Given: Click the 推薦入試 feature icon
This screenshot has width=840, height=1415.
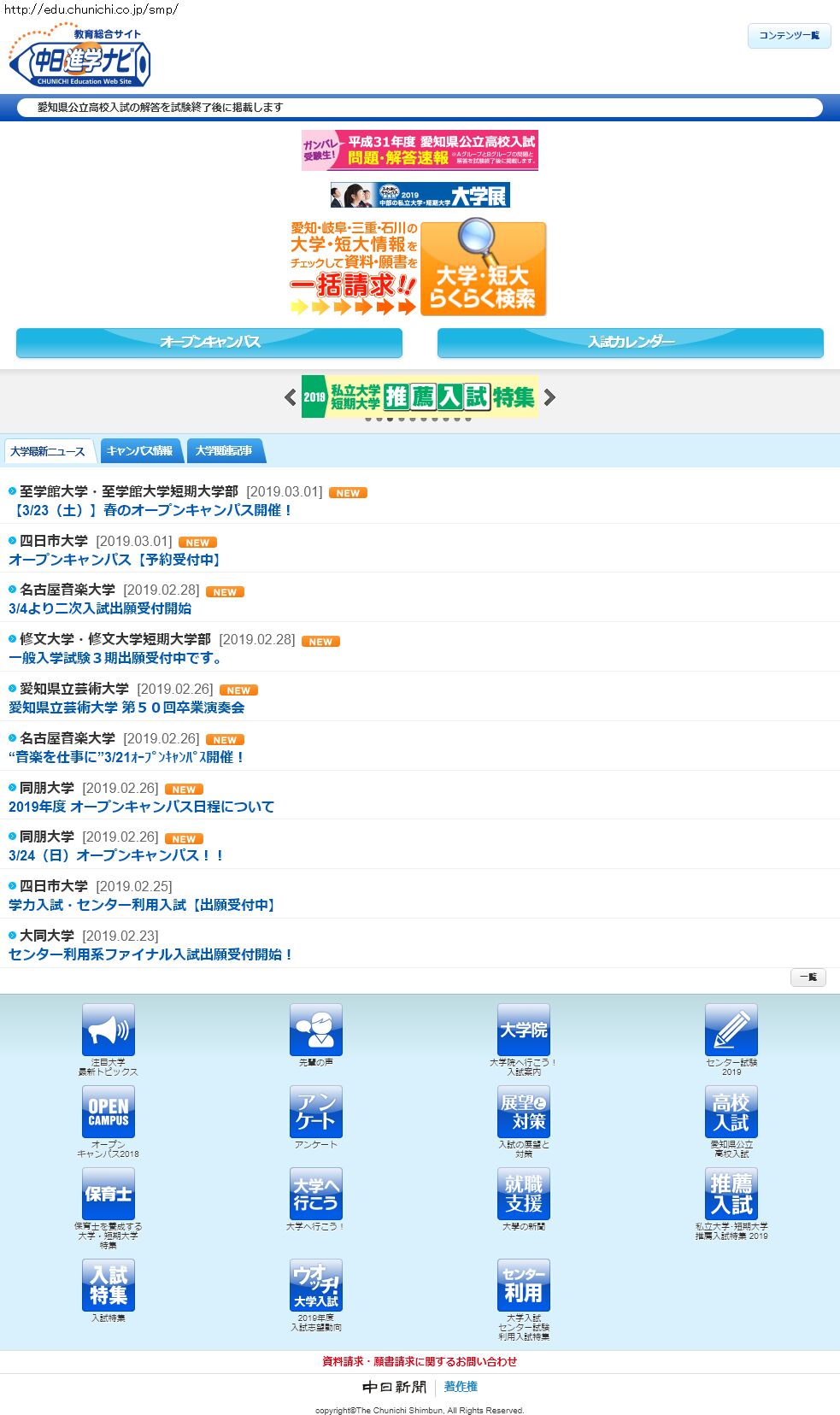Looking at the screenshot, I should point(731,1194).
